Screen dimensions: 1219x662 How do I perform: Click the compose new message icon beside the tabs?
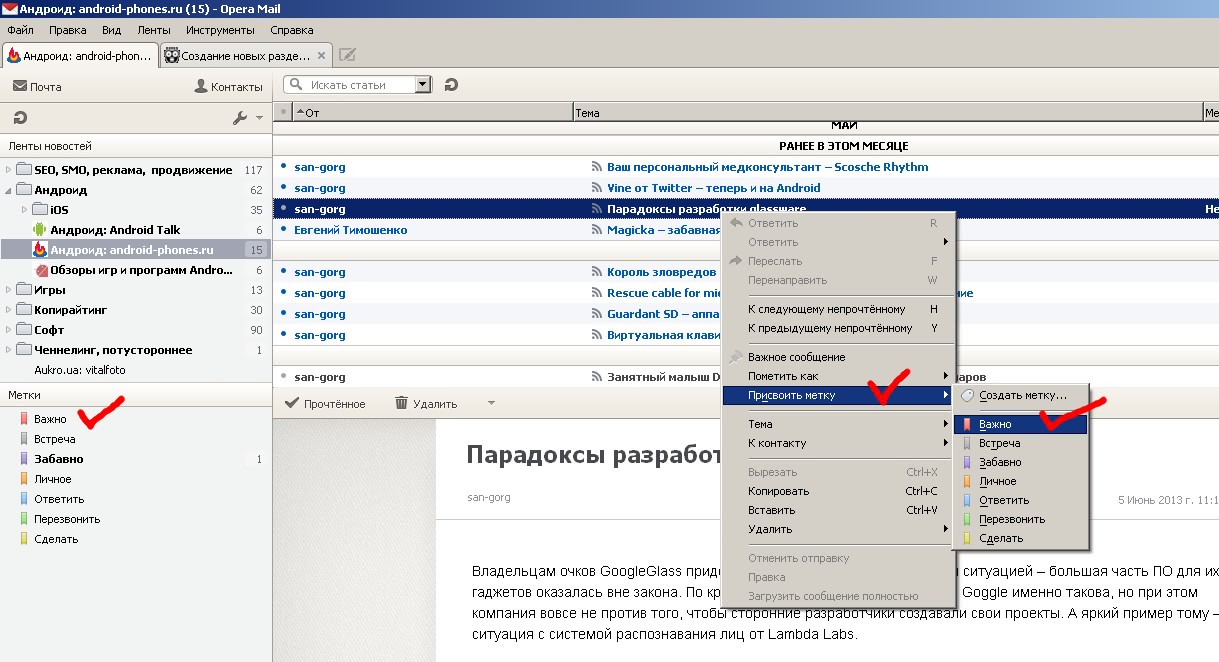(x=348, y=55)
